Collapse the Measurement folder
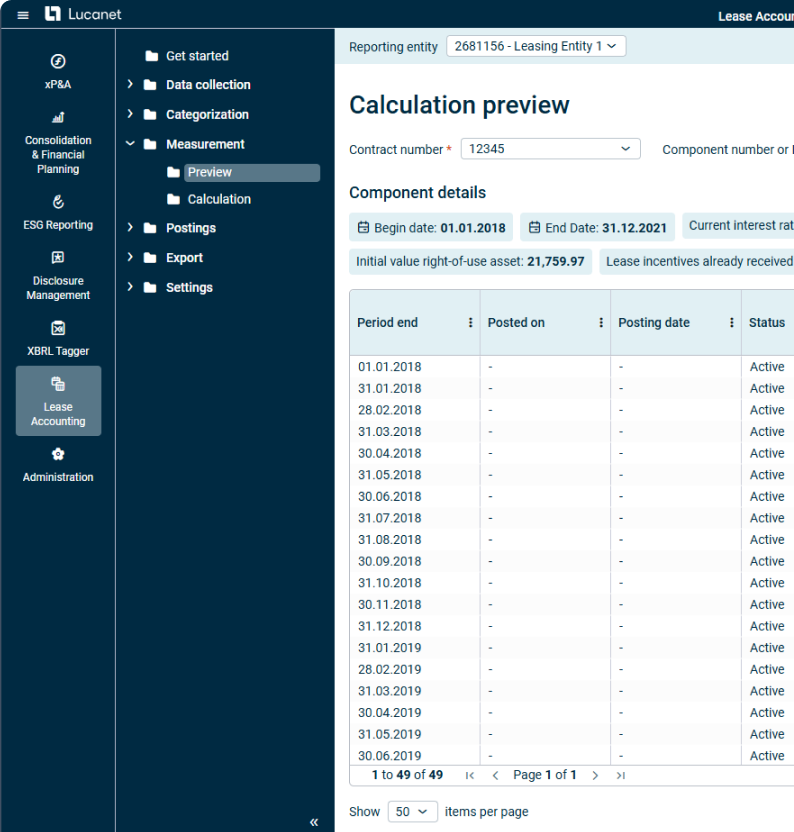The image size is (794, 832). click(x=130, y=144)
